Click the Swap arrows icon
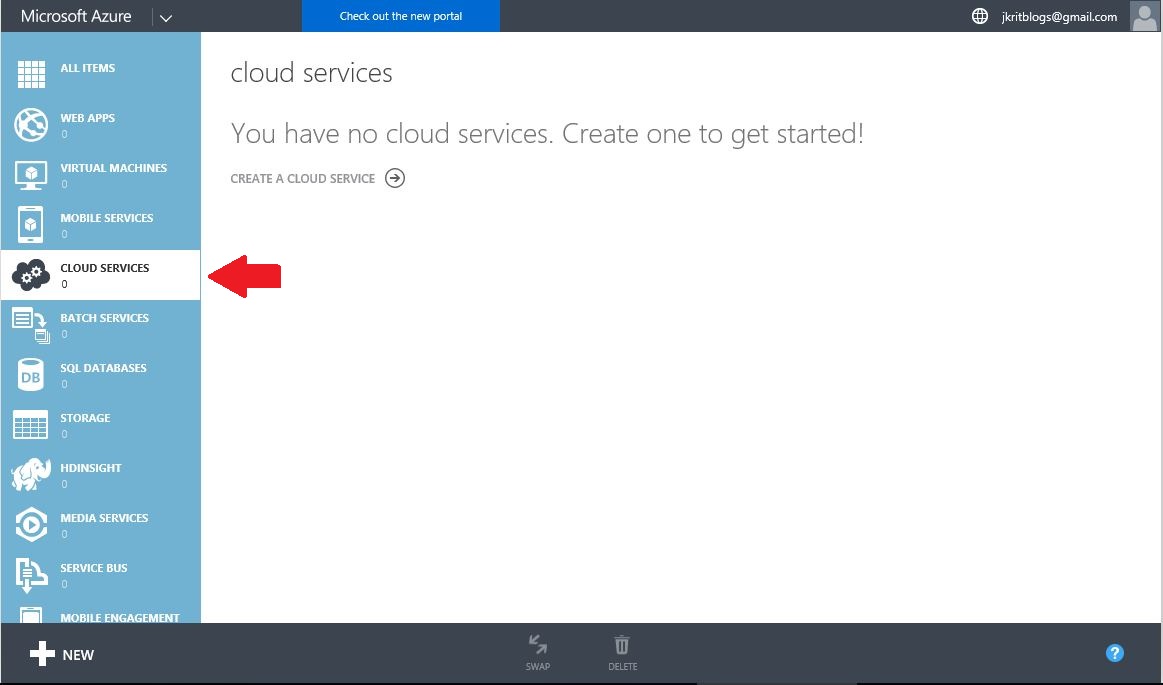Image resolution: width=1163 pixels, height=685 pixels. (x=538, y=644)
